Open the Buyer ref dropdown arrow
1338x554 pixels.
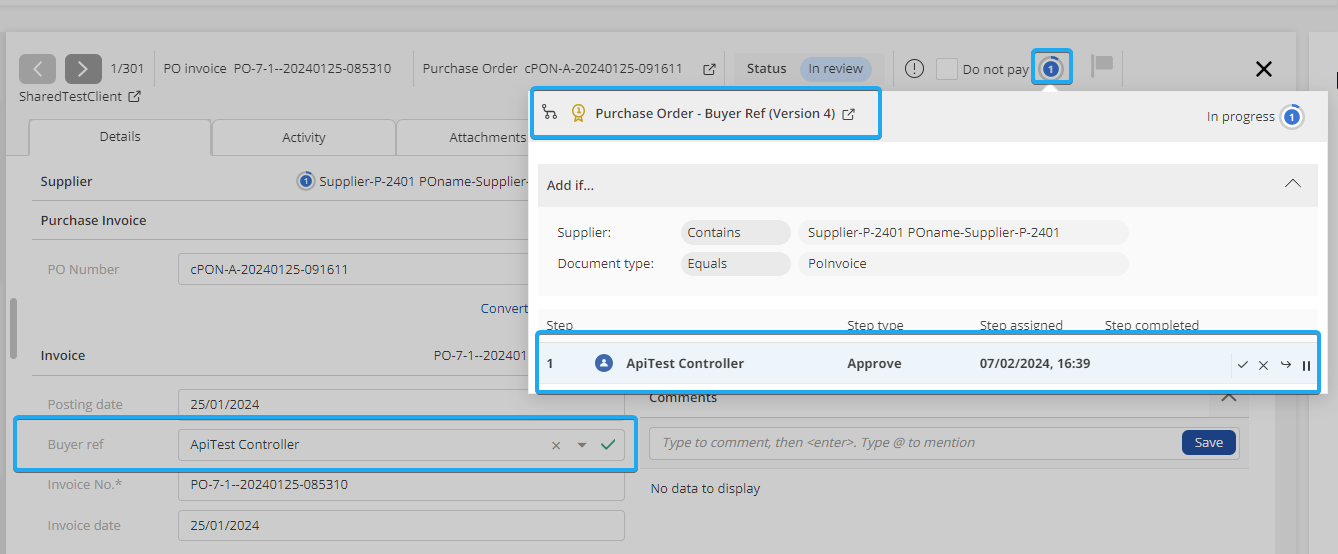(x=582, y=445)
